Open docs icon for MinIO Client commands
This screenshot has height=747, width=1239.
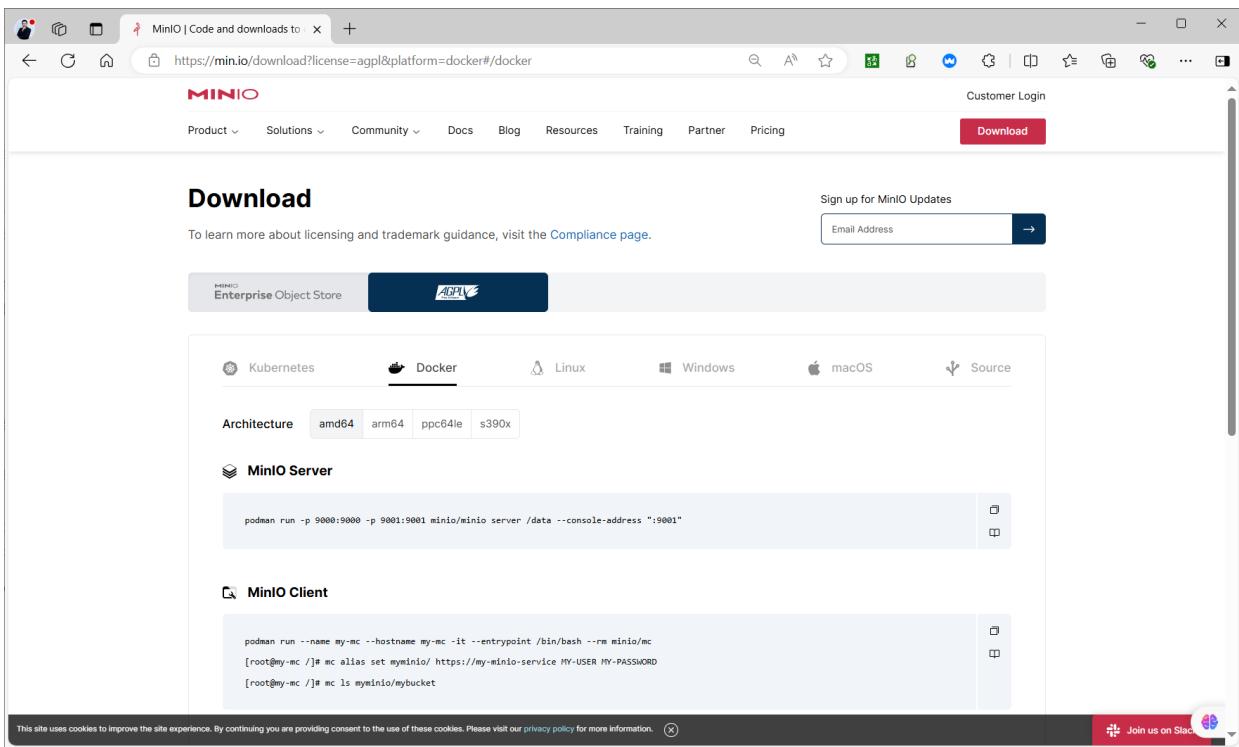[x=994, y=654]
